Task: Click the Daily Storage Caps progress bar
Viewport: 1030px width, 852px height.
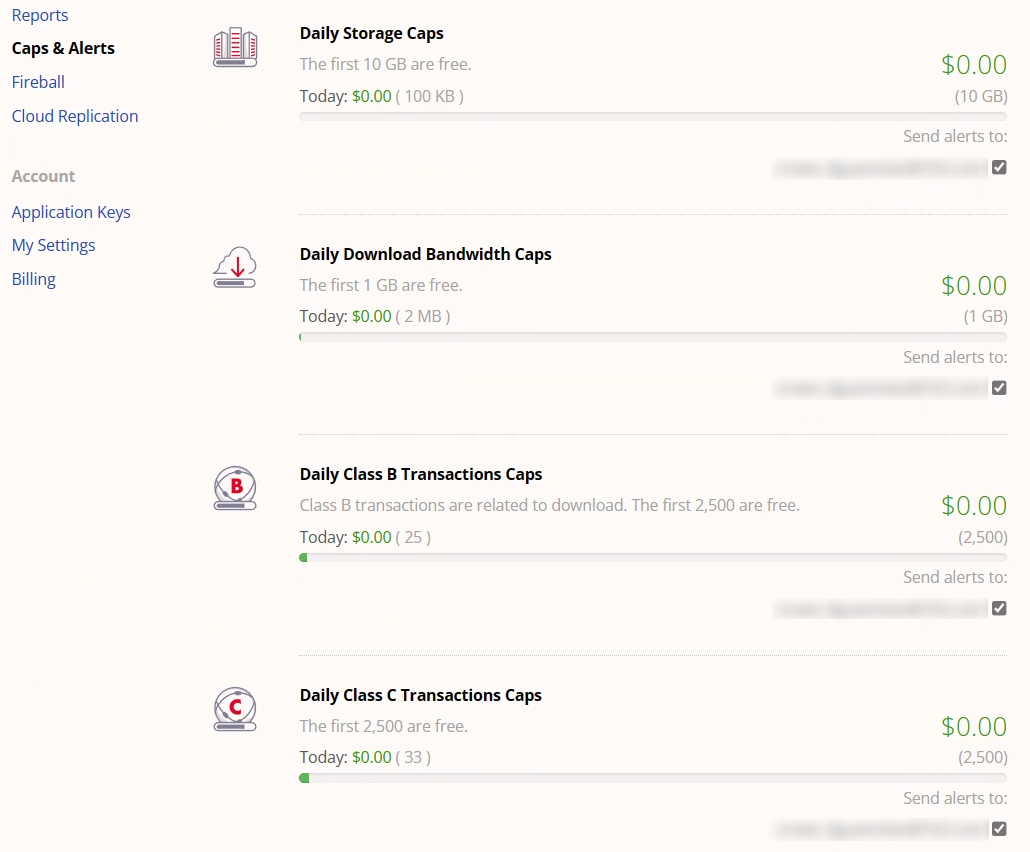Action: pyautogui.click(x=652, y=117)
